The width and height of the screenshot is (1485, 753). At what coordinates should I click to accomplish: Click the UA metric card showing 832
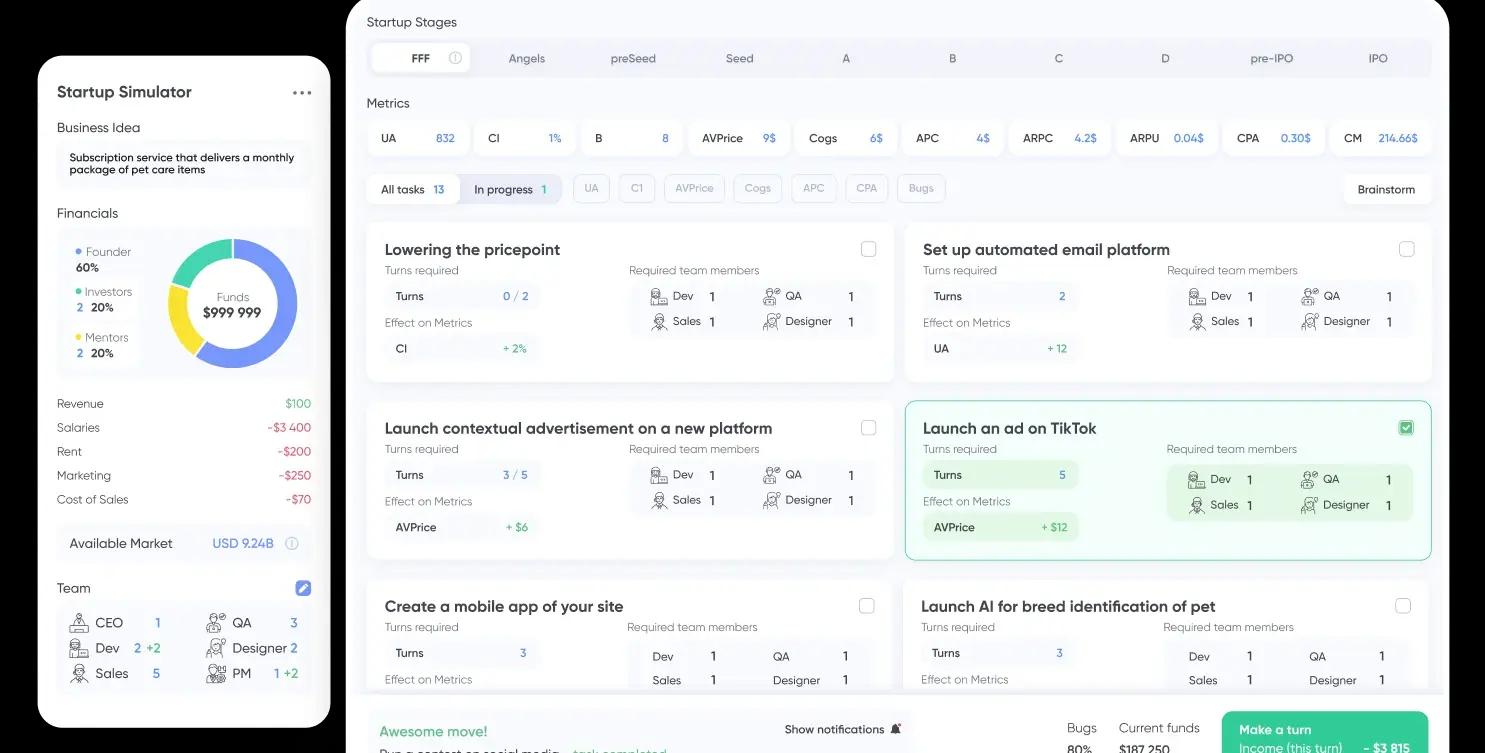click(x=418, y=138)
